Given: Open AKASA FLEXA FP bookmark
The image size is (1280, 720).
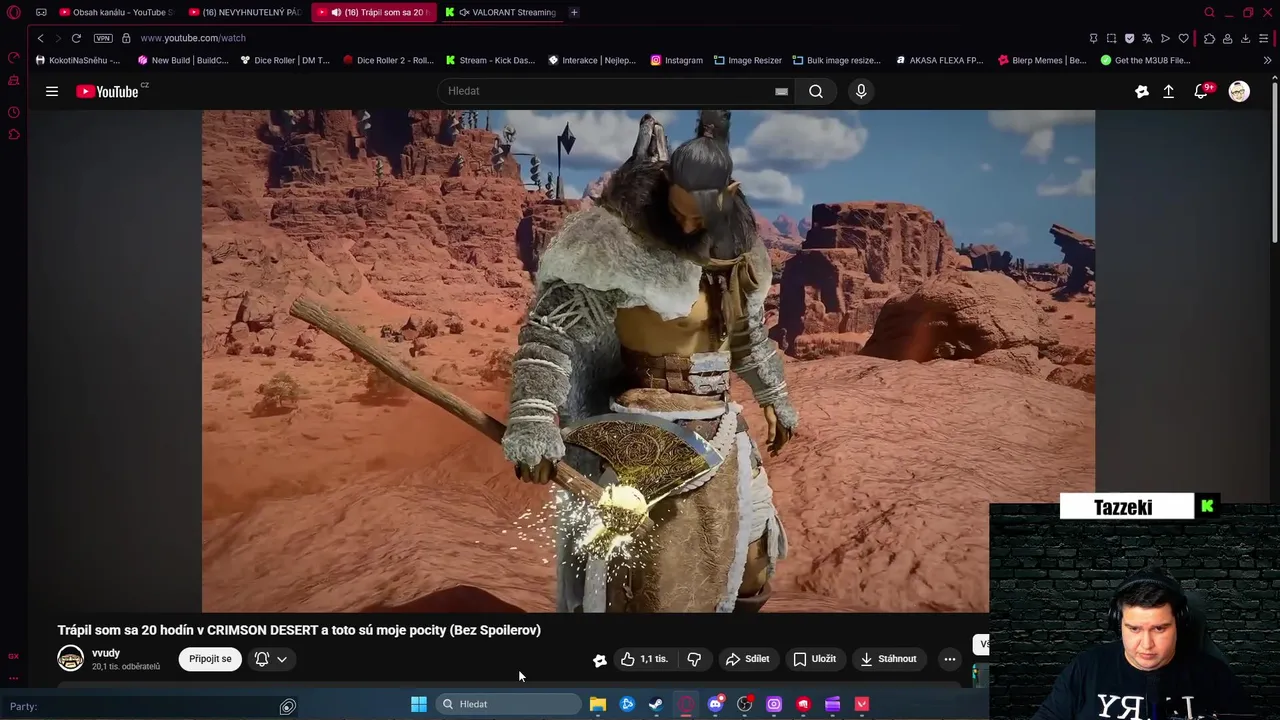Looking at the screenshot, I should (x=939, y=60).
